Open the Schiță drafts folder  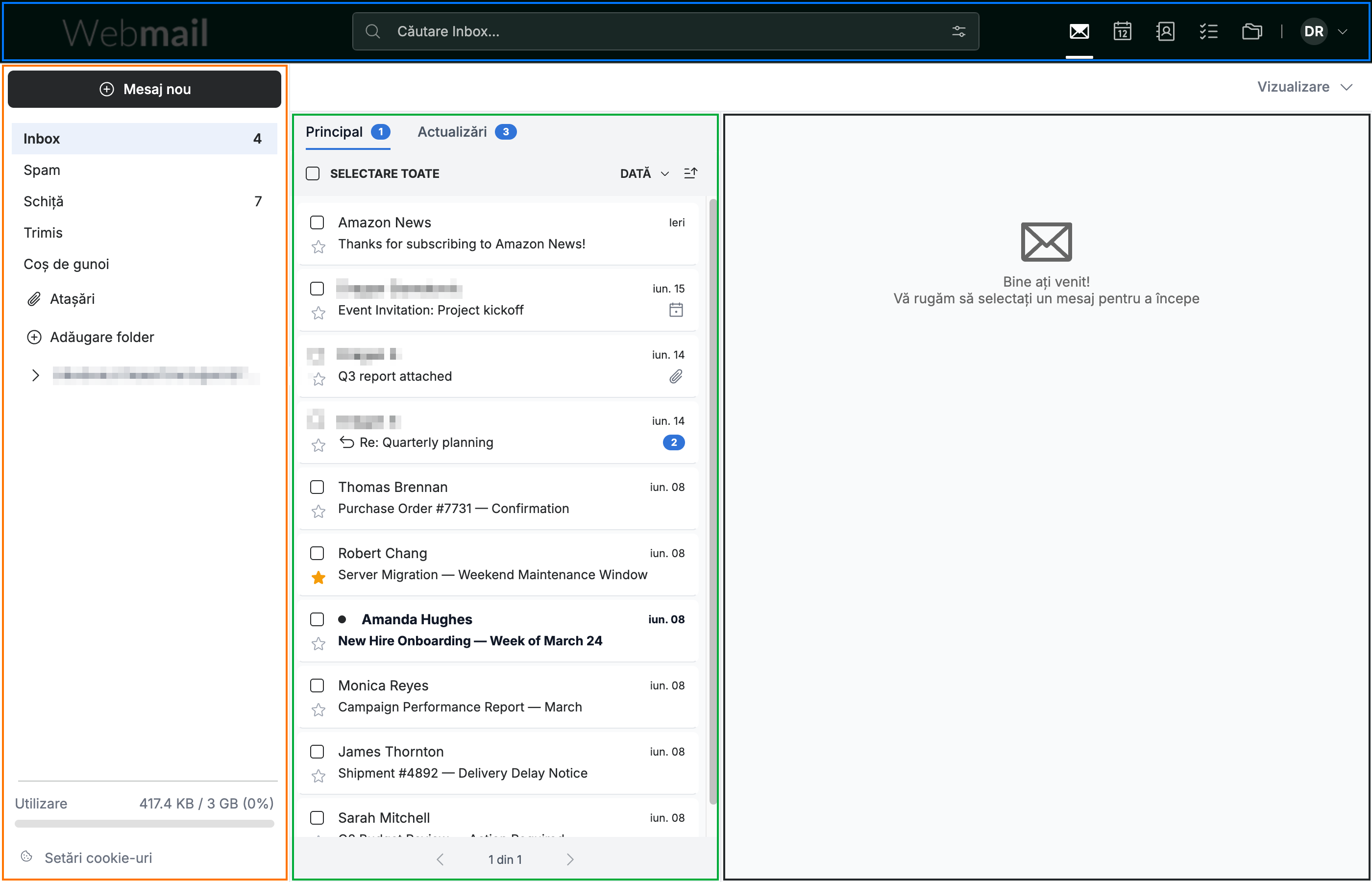[144, 201]
